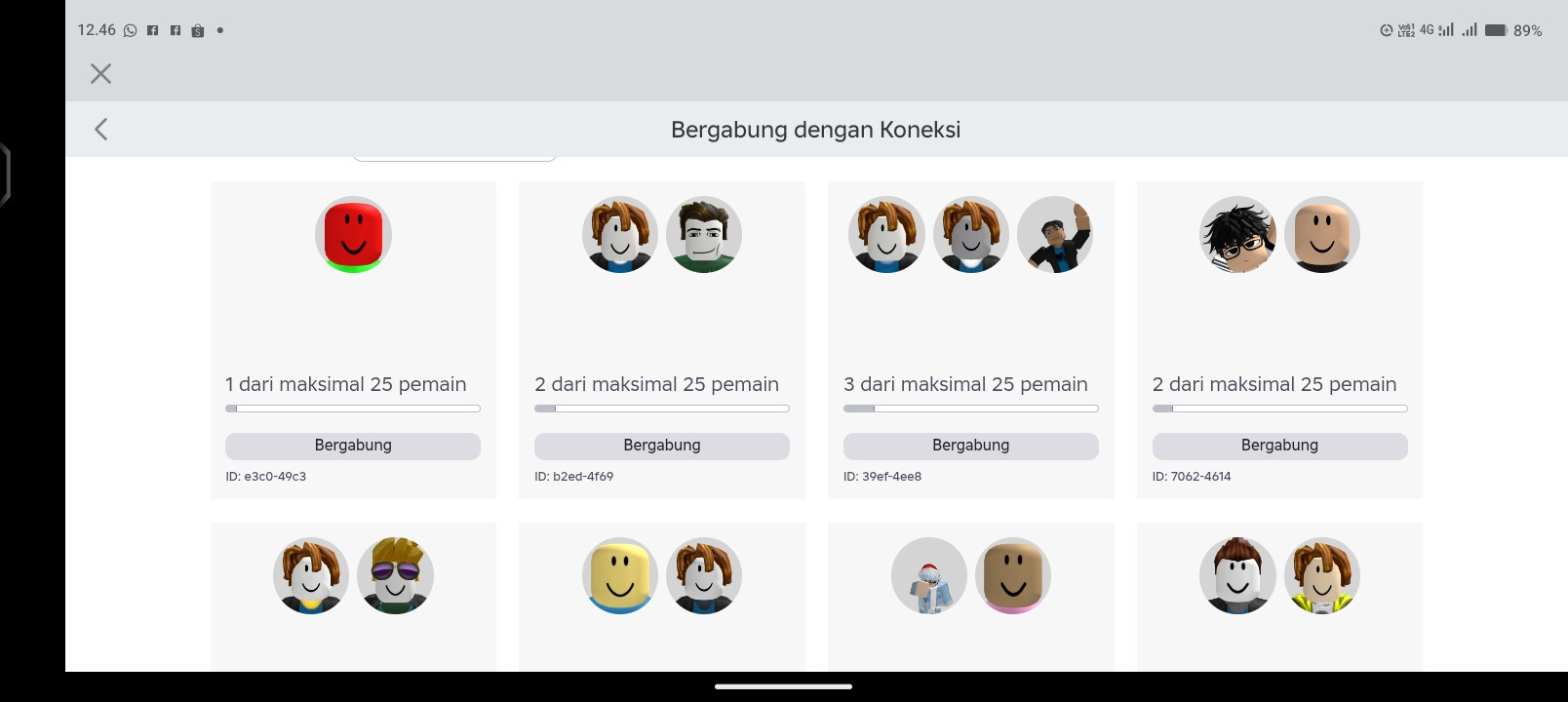Click player-count bar of server 7062-4614

click(x=1279, y=409)
